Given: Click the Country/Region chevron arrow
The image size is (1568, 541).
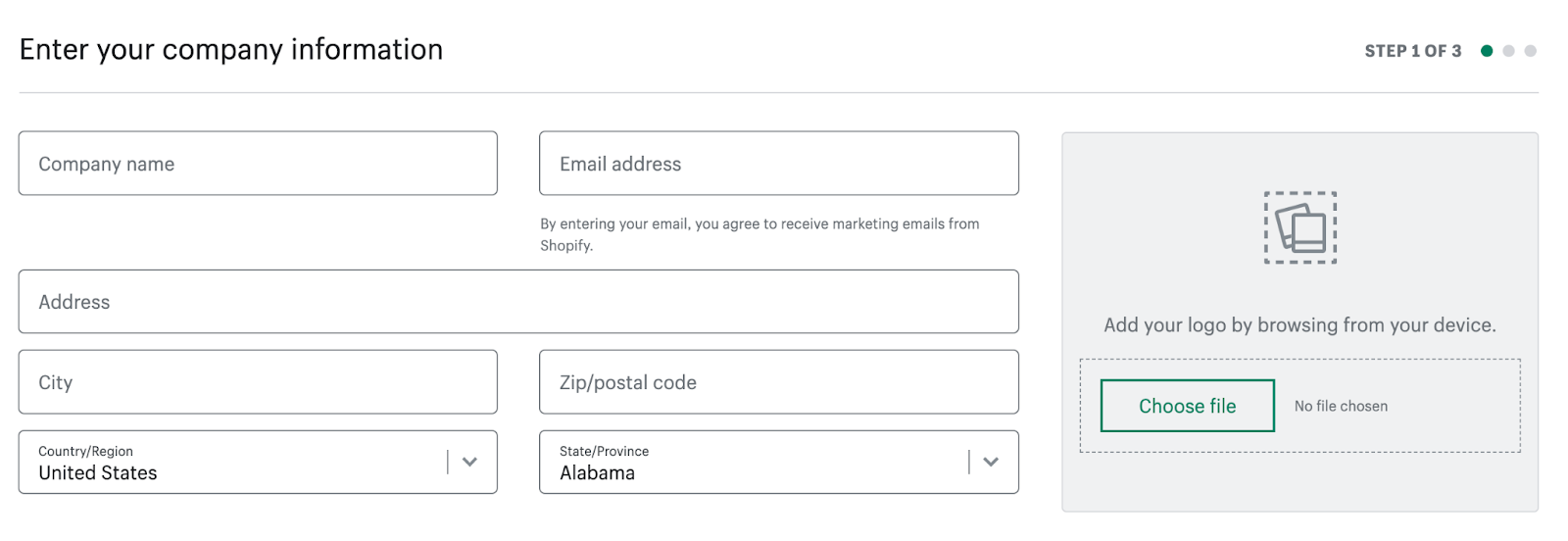Looking at the screenshot, I should point(469,462).
